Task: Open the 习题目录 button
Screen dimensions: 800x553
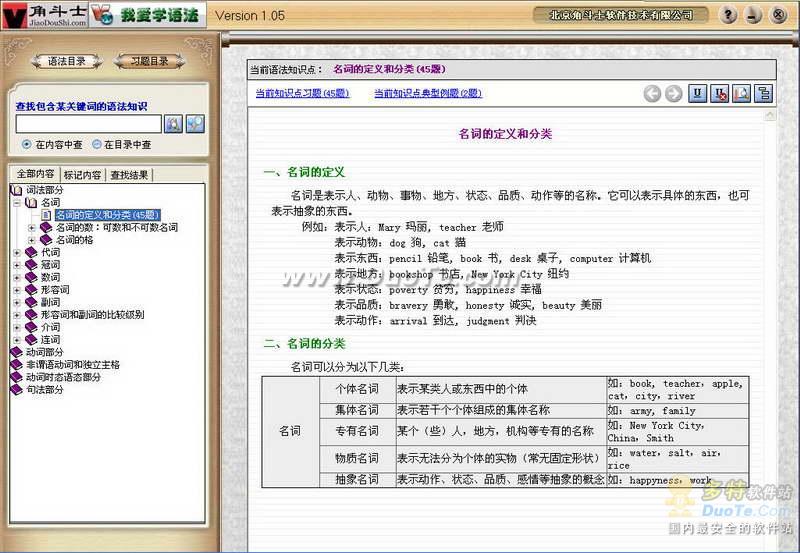Action: click(149, 61)
